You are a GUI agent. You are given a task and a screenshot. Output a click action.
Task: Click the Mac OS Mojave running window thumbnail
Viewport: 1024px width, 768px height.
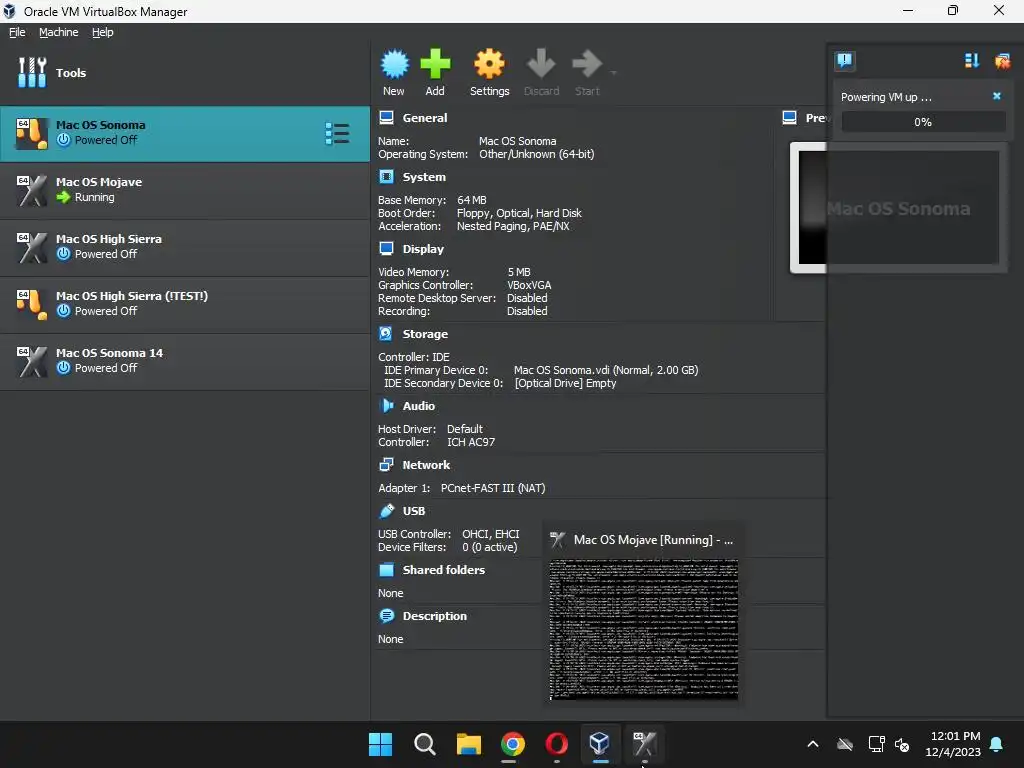click(644, 629)
